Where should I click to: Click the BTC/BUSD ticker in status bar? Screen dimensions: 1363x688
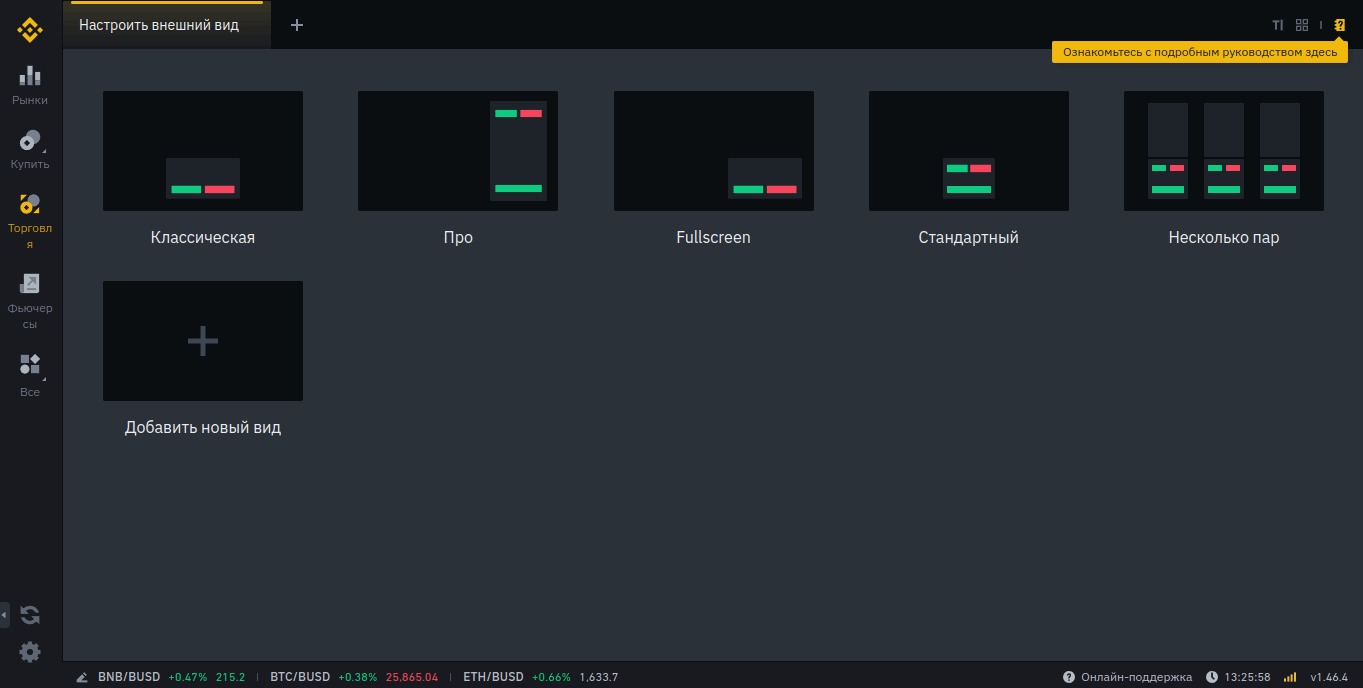pyautogui.click(x=300, y=677)
